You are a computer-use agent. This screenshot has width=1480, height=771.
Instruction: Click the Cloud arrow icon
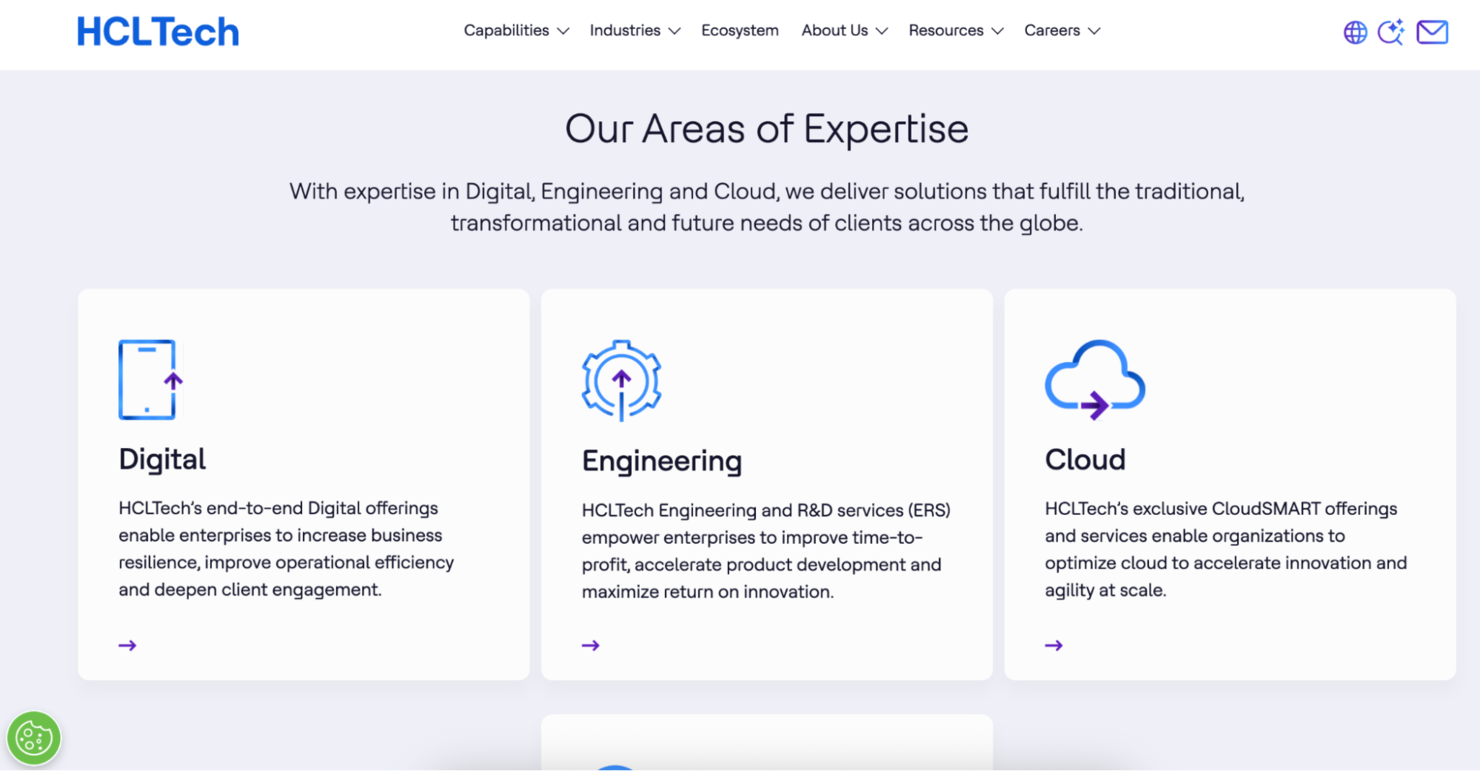tap(1095, 380)
